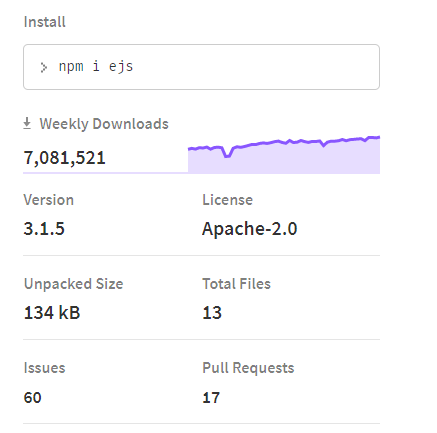Click the download arrow icon beside Weekly Downloads
The height and width of the screenshot is (433, 437).
pos(27,123)
